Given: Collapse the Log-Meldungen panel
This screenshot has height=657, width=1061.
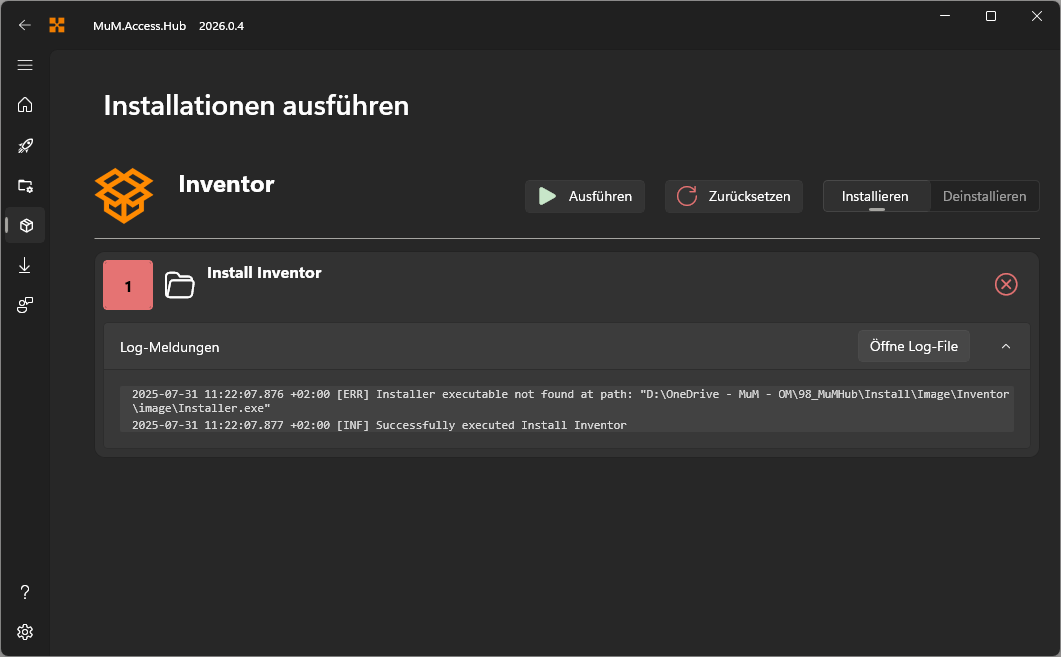Looking at the screenshot, I should coord(1006,345).
